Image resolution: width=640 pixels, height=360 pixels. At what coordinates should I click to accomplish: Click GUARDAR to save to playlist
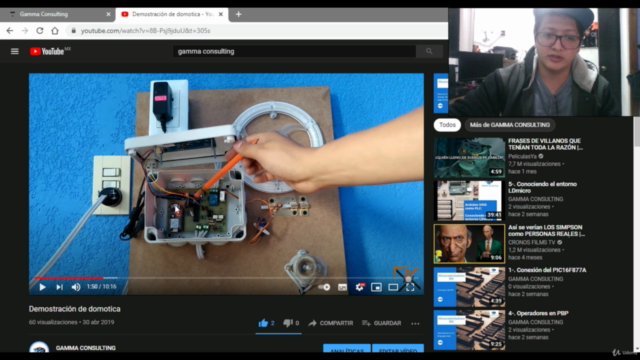point(382,323)
